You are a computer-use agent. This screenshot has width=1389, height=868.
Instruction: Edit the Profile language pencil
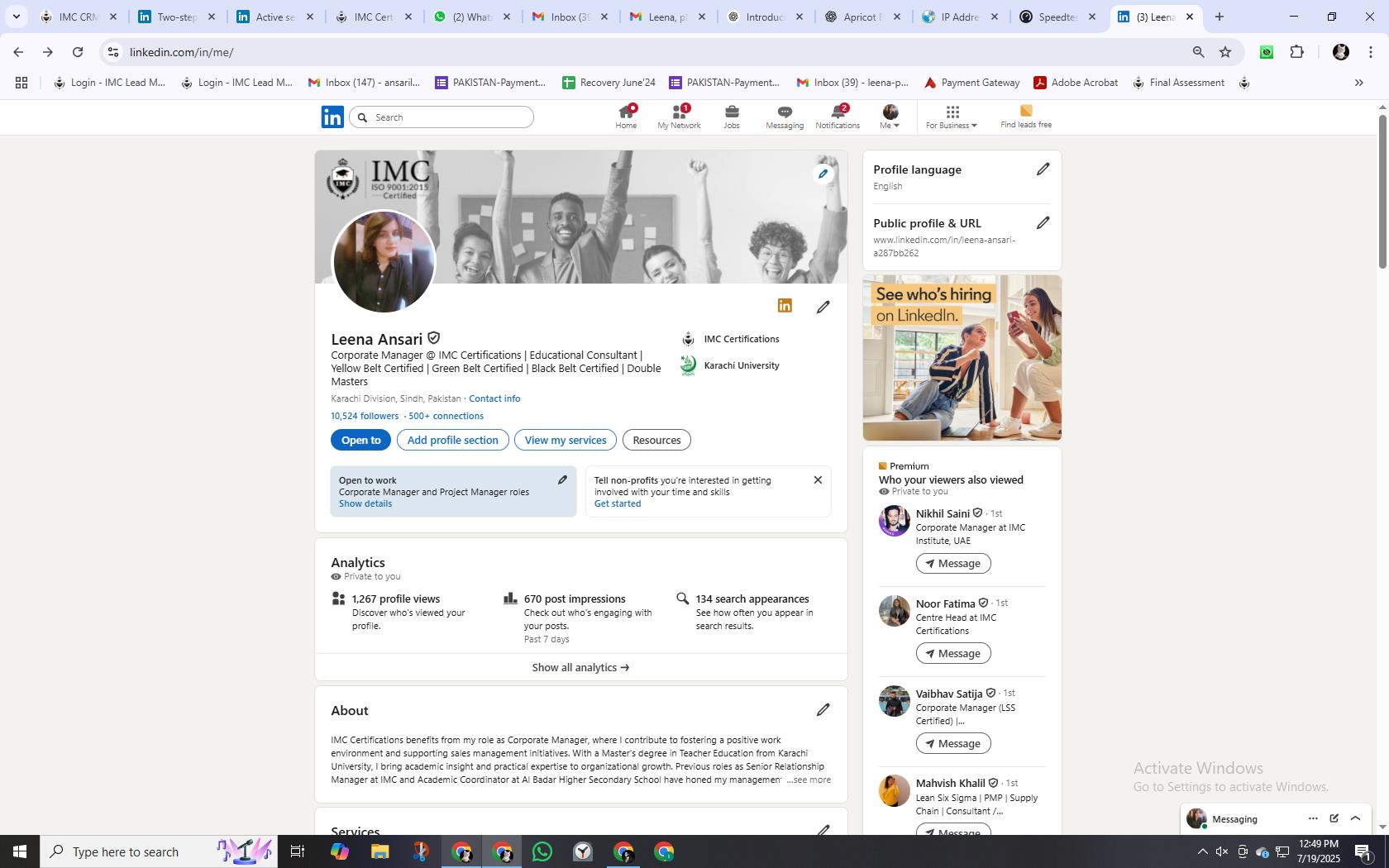[x=1043, y=169]
